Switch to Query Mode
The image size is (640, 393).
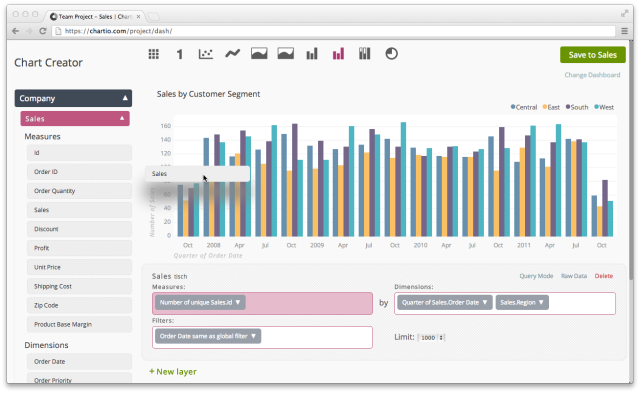536,276
